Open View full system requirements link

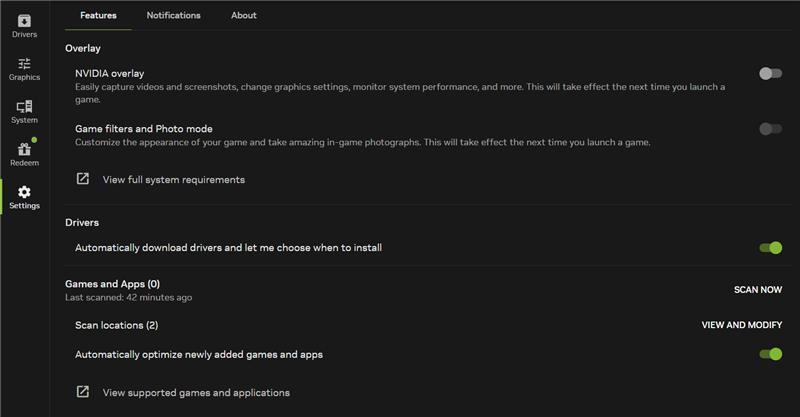coord(173,180)
